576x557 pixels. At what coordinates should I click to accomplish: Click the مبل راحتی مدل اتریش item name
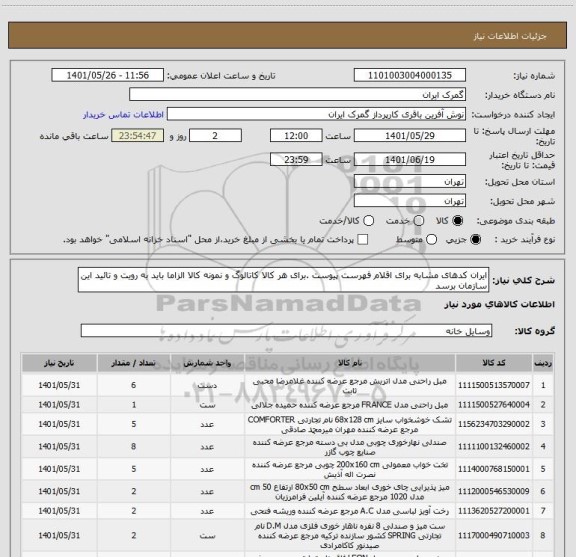pos(350,386)
